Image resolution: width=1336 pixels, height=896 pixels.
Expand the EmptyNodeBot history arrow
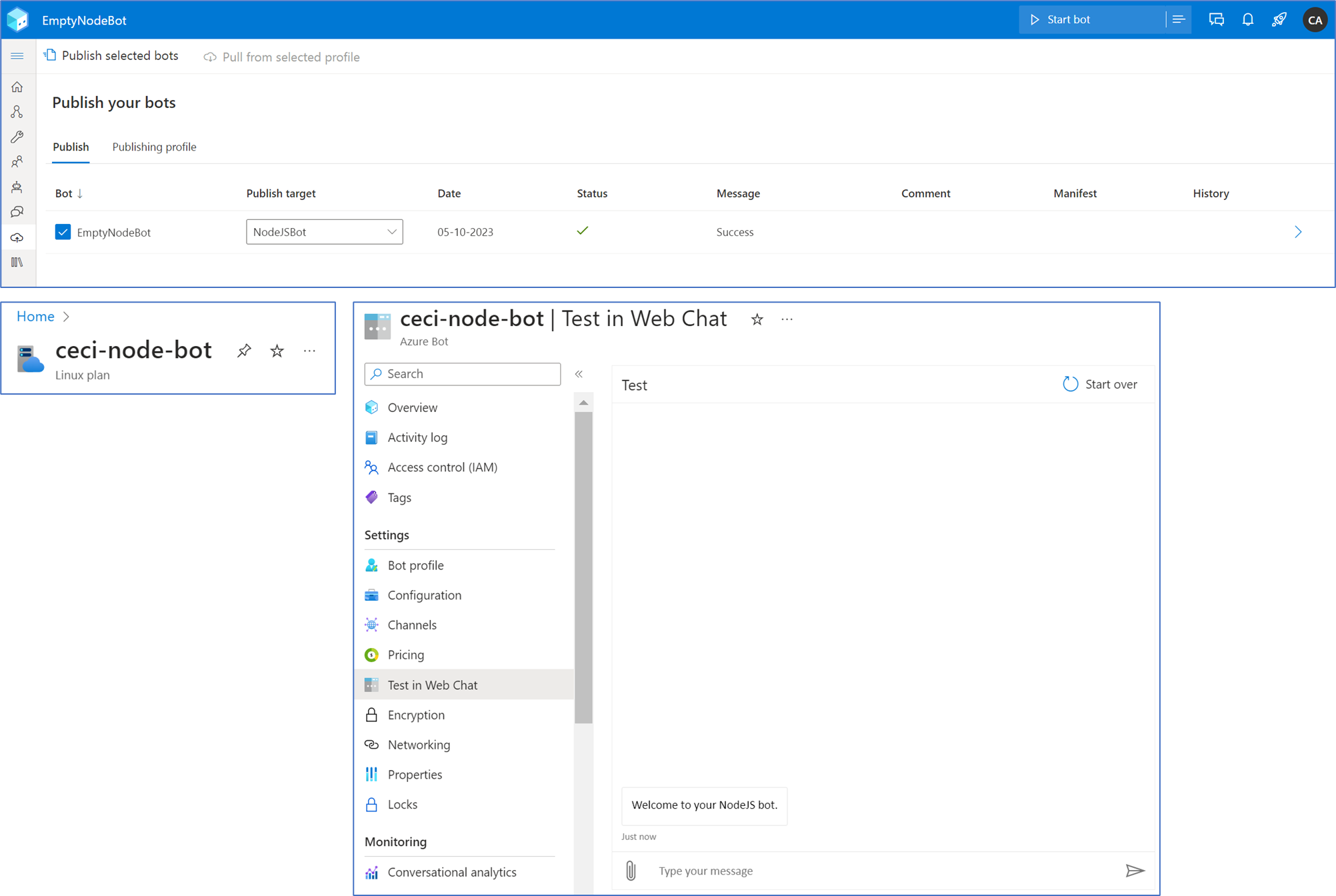point(1297,231)
